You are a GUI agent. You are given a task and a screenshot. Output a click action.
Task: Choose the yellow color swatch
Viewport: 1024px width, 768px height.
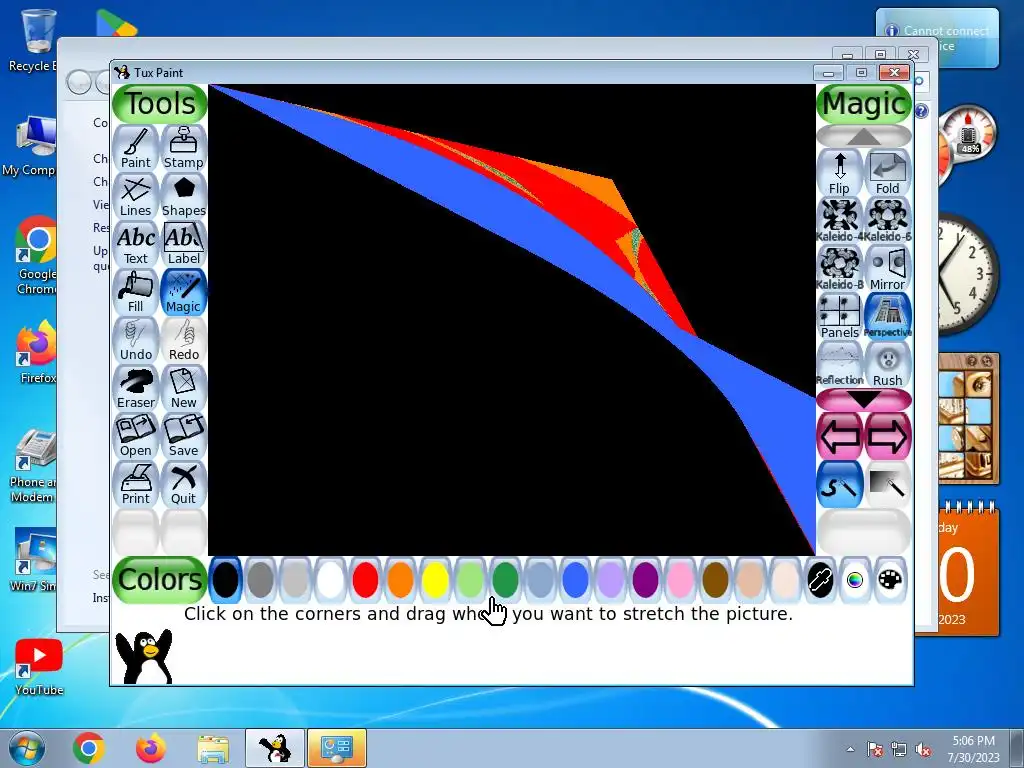(x=435, y=580)
